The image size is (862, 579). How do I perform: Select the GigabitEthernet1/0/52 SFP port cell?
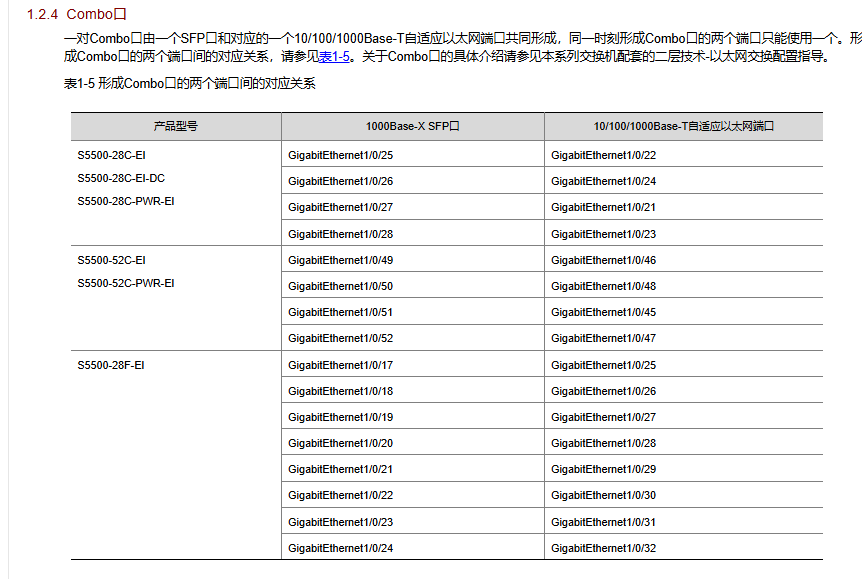pyautogui.click(x=340, y=338)
